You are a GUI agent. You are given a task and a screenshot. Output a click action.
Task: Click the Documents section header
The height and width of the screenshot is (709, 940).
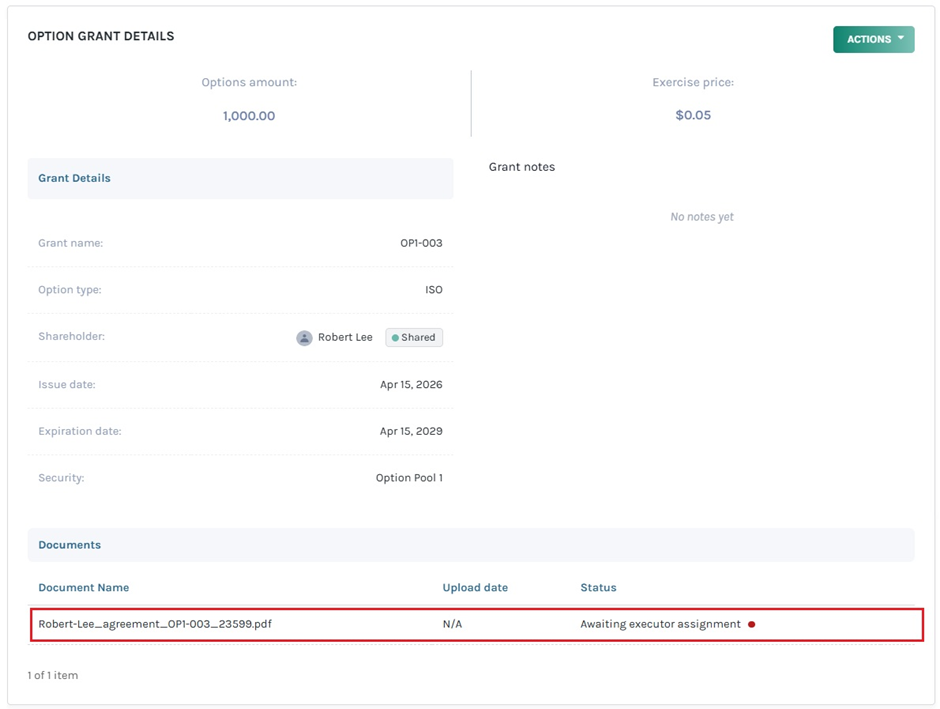[471, 545]
